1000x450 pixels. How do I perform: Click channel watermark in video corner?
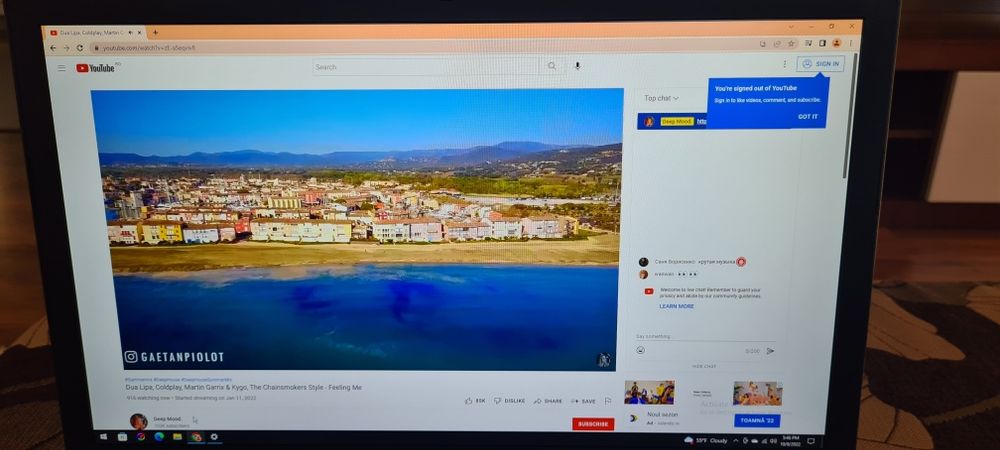pyautogui.click(x=603, y=359)
